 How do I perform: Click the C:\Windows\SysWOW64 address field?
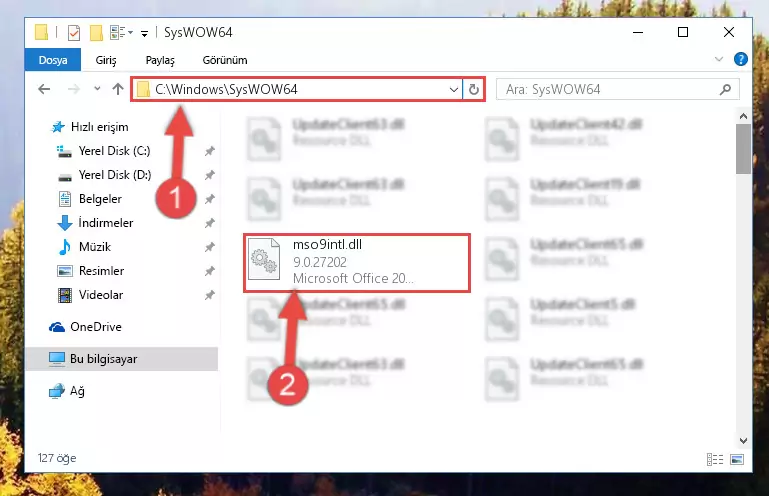coord(298,89)
